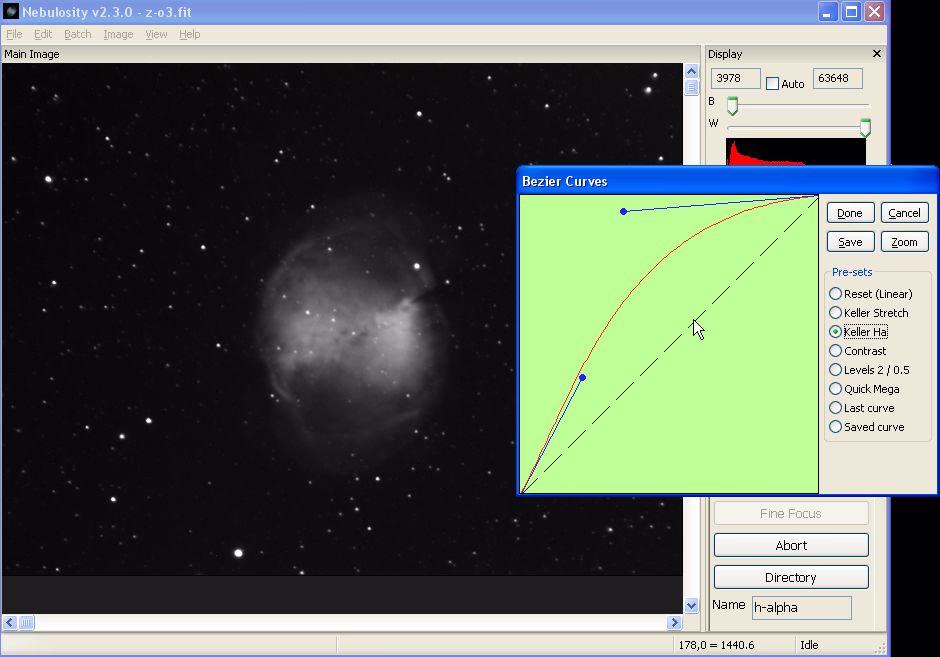Click the upper blue Bezier control point
Viewport: 940px width, 657px height.
(623, 211)
